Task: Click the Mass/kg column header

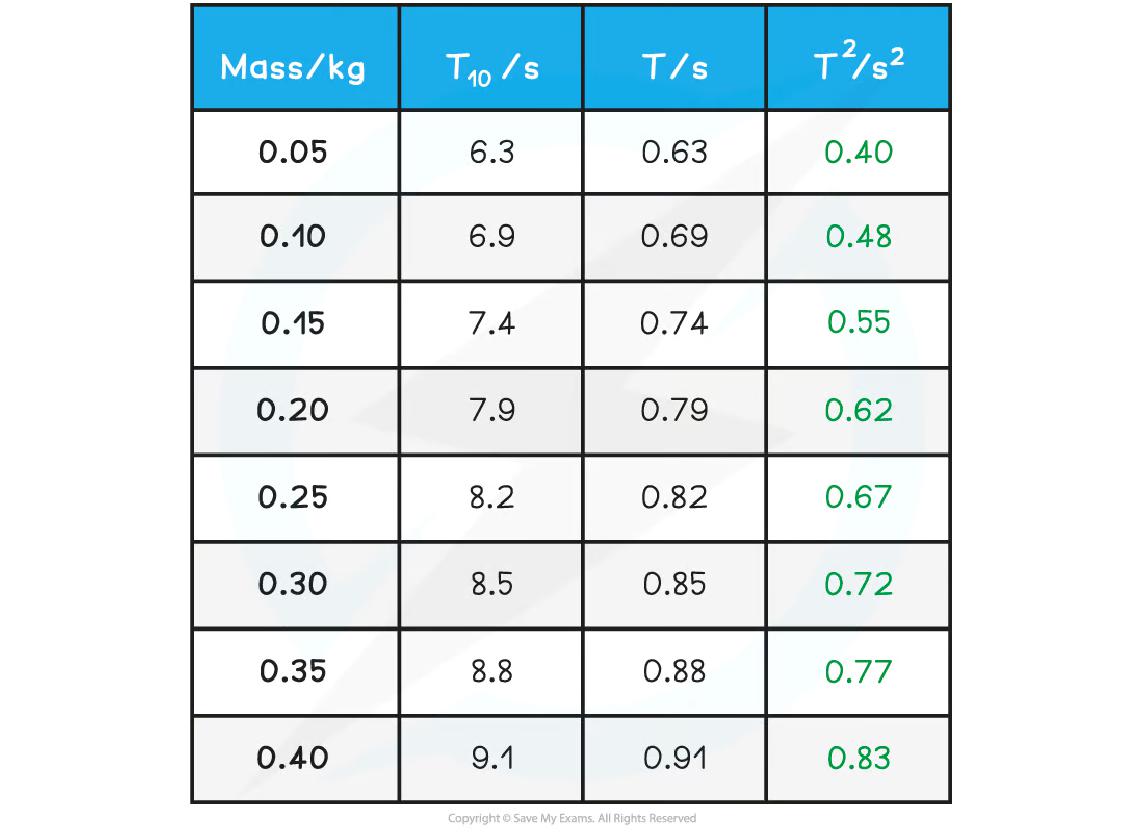Action: tap(293, 68)
